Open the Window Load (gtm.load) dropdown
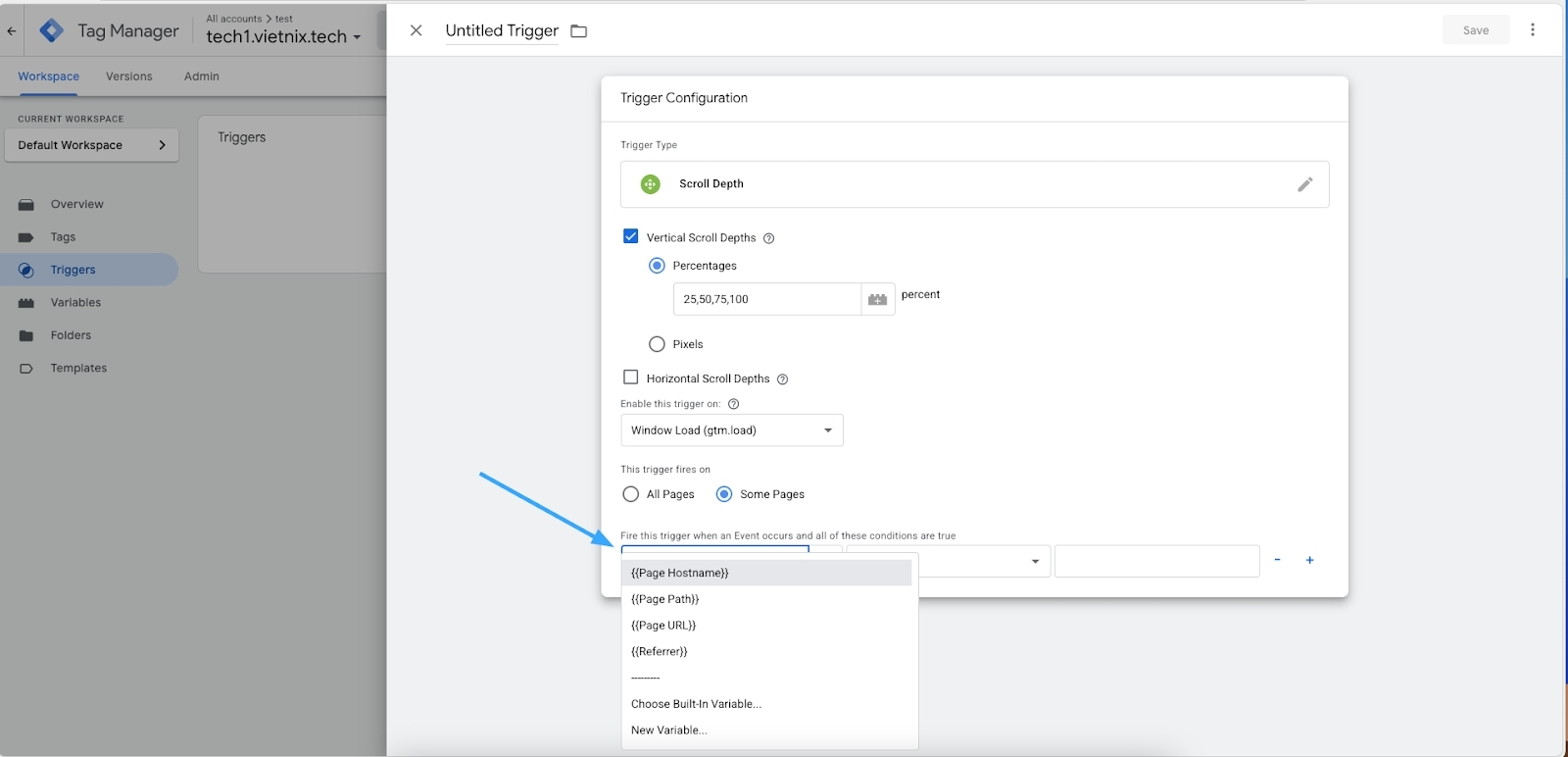 pos(731,430)
